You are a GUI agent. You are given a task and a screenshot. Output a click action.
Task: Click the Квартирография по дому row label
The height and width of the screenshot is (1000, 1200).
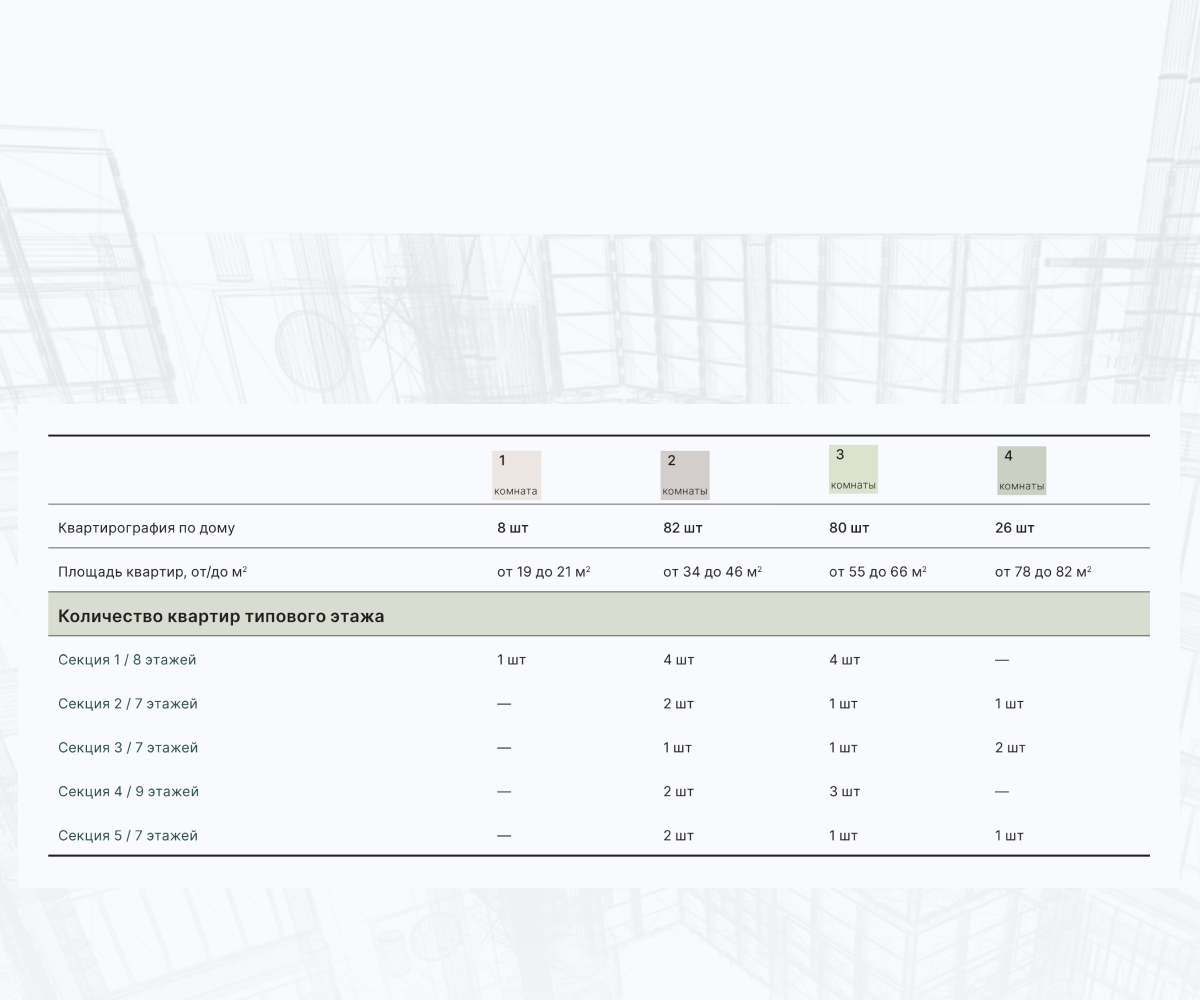pos(146,528)
